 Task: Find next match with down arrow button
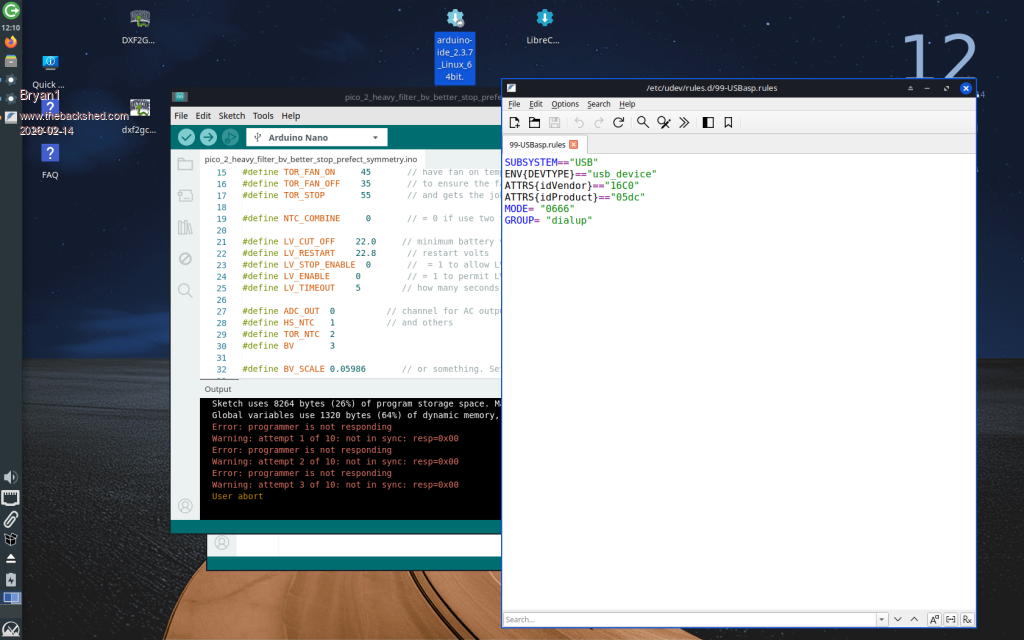(898, 620)
